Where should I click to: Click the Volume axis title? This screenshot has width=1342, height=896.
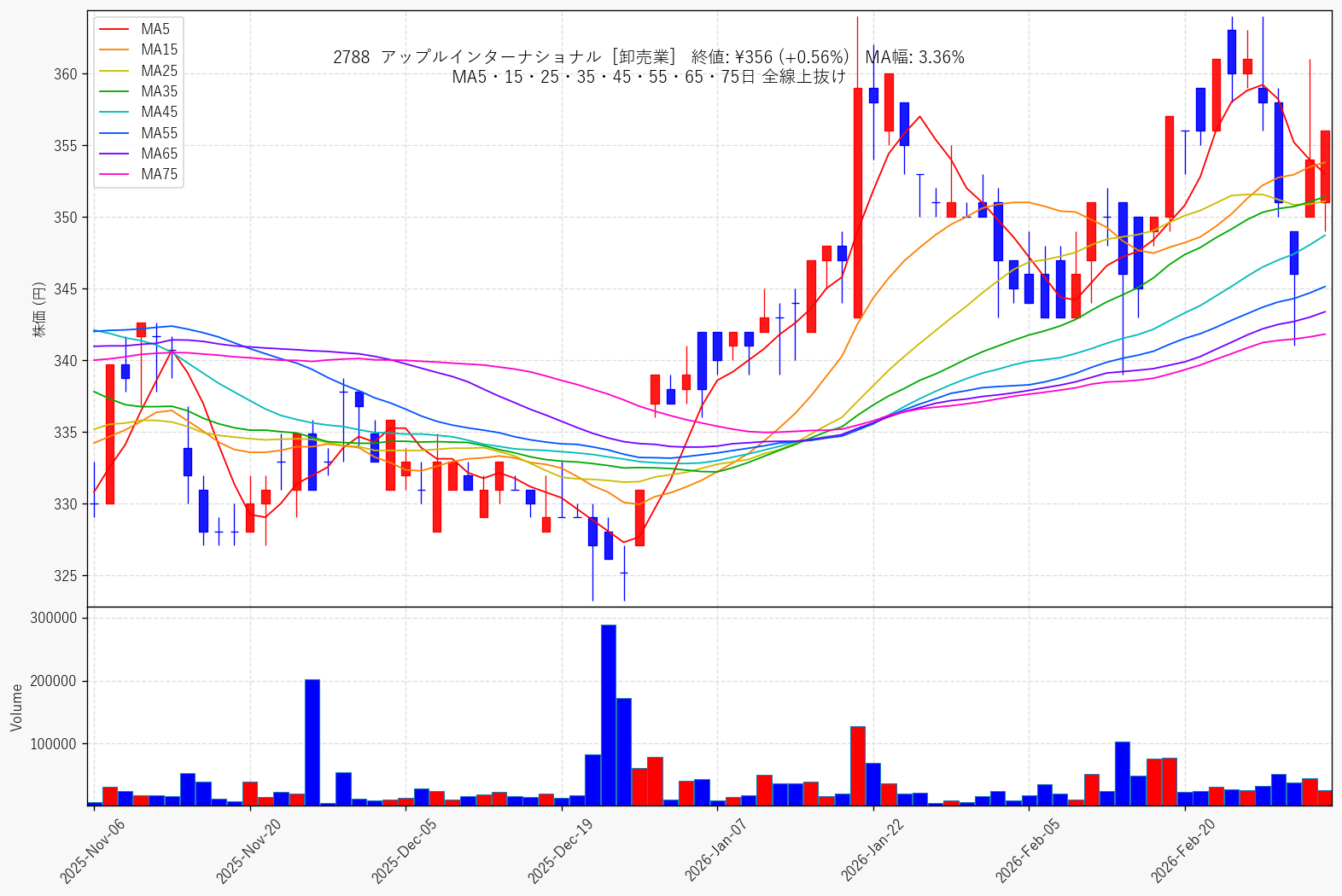point(16,707)
